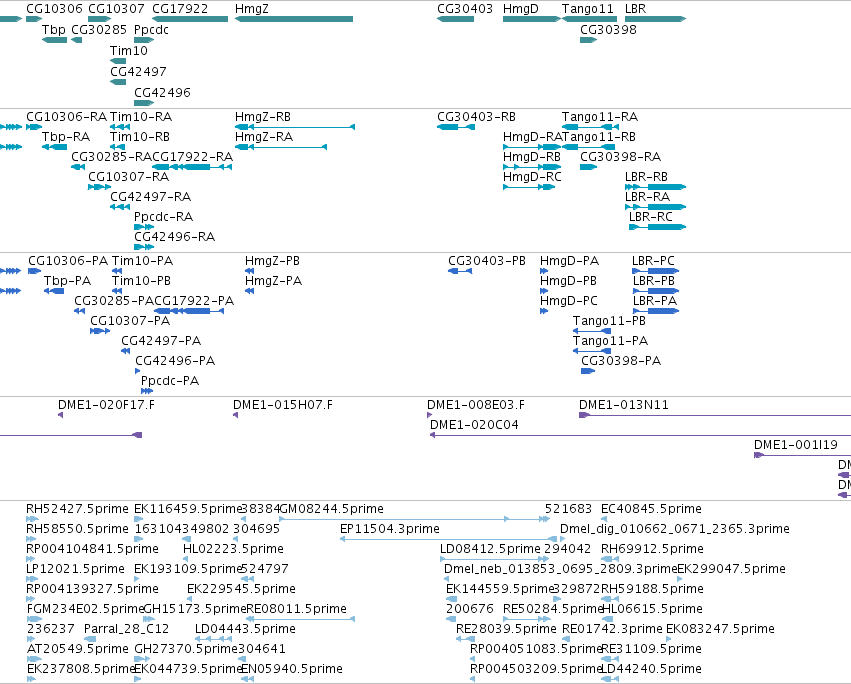851x684 pixels.
Task: Open the RH69912.5prime EST feature
Action: click(609, 559)
